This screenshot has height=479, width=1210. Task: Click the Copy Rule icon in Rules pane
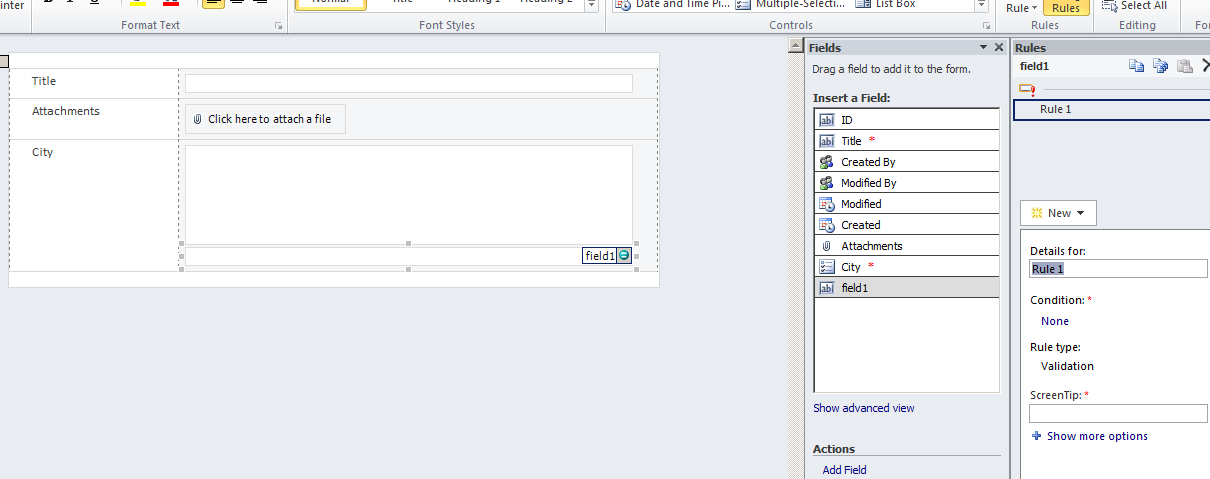[x=1136, y=66]
